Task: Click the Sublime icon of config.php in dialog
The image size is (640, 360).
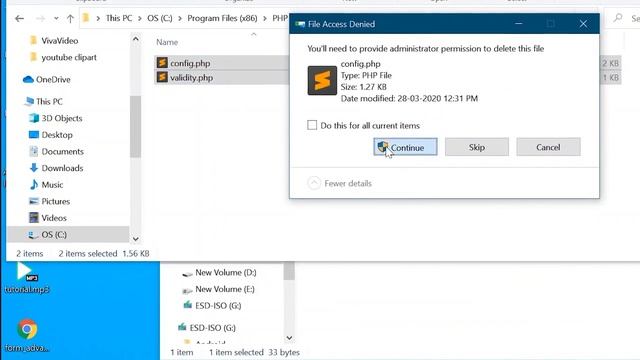Action: tap(322, 80)
